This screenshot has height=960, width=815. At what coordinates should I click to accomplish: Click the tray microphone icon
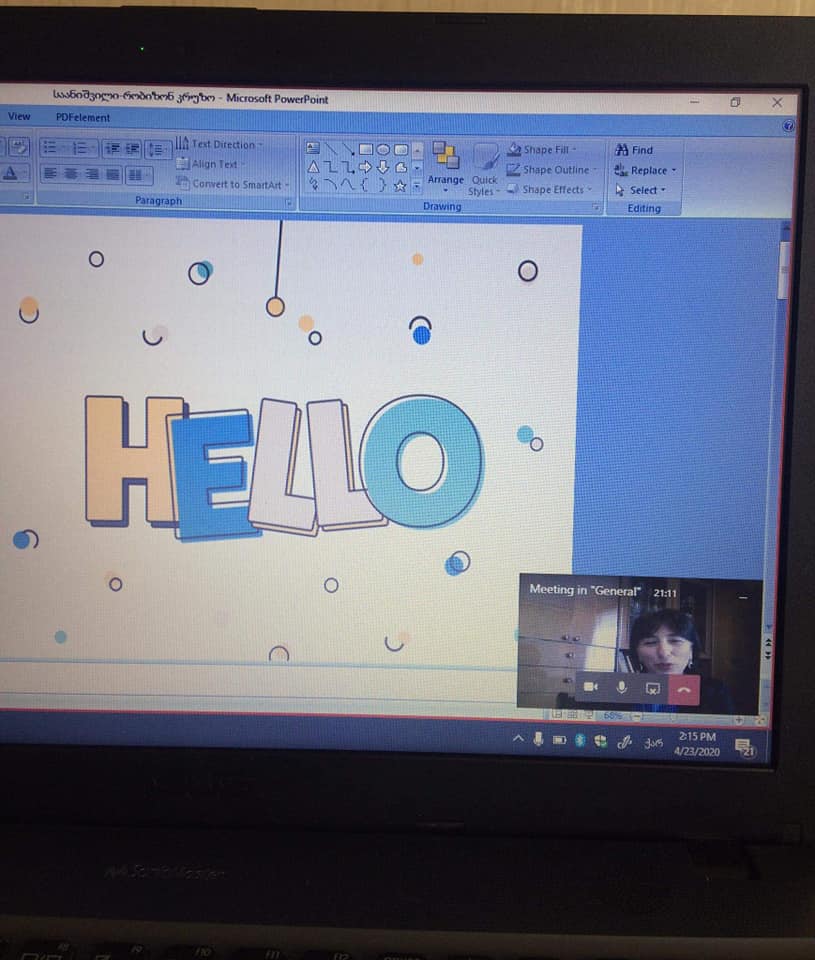pos(538,740)
